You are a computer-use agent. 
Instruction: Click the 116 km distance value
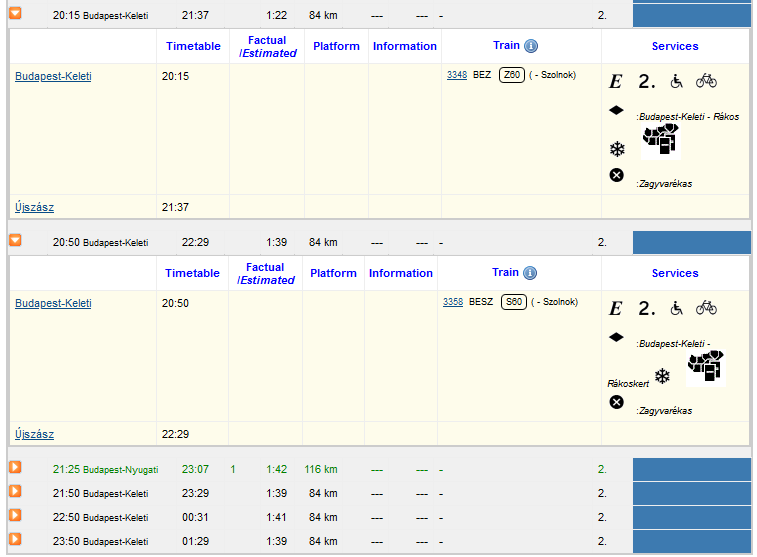point(321,469)
